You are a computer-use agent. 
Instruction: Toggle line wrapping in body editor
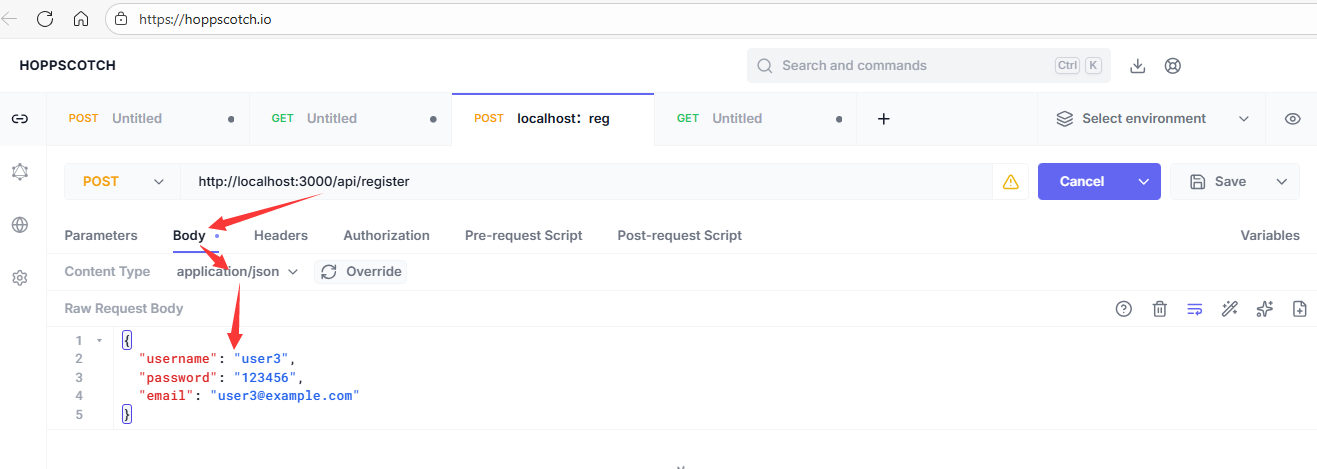[x=1194, y=309]
